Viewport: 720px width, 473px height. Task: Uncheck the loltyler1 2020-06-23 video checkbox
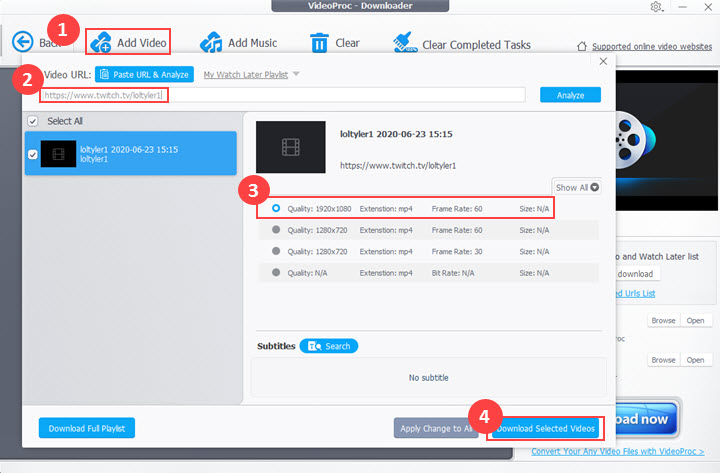click(33, 154)
